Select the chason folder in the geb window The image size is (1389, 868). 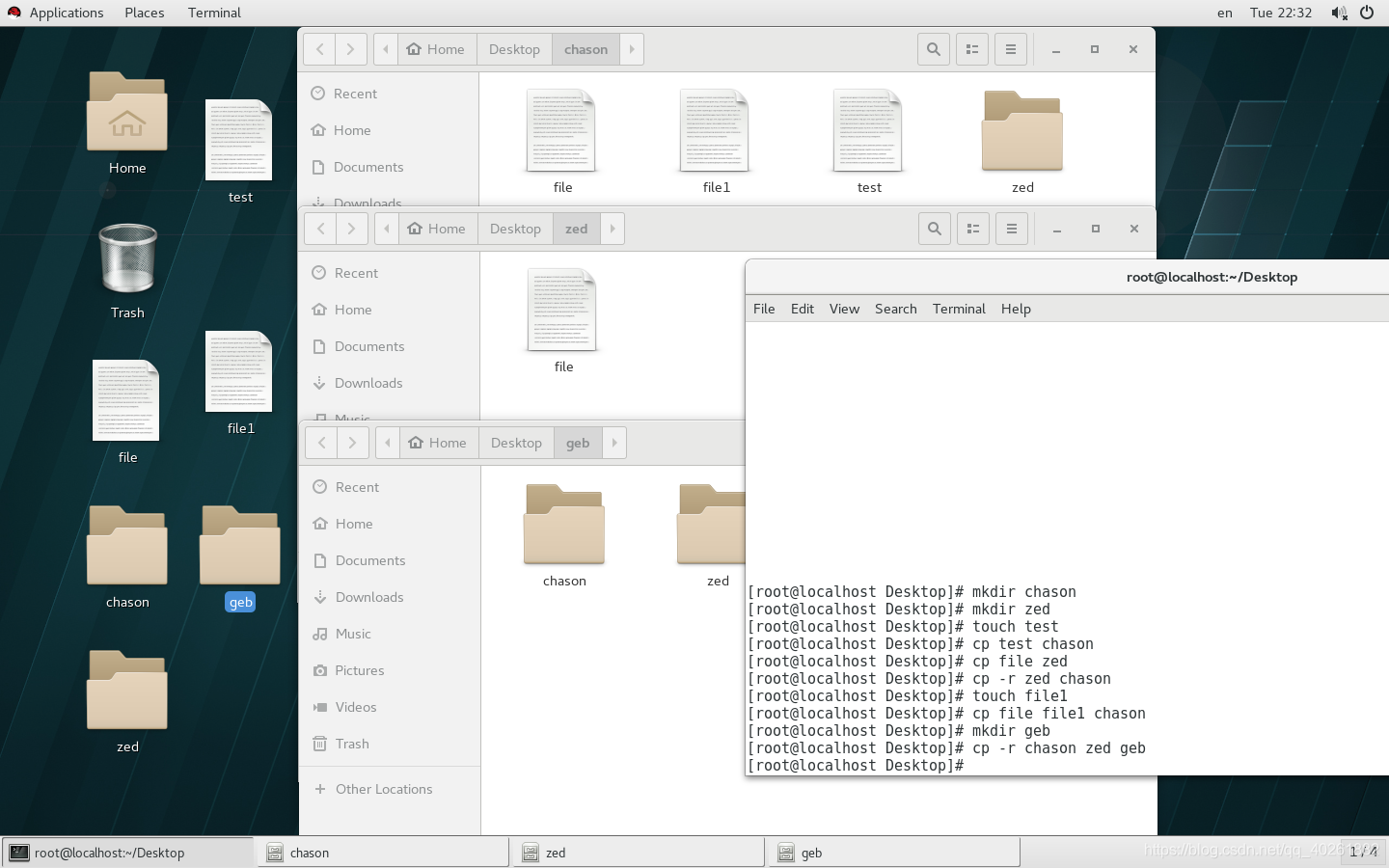pyautogui.click(x=564, y=525)
